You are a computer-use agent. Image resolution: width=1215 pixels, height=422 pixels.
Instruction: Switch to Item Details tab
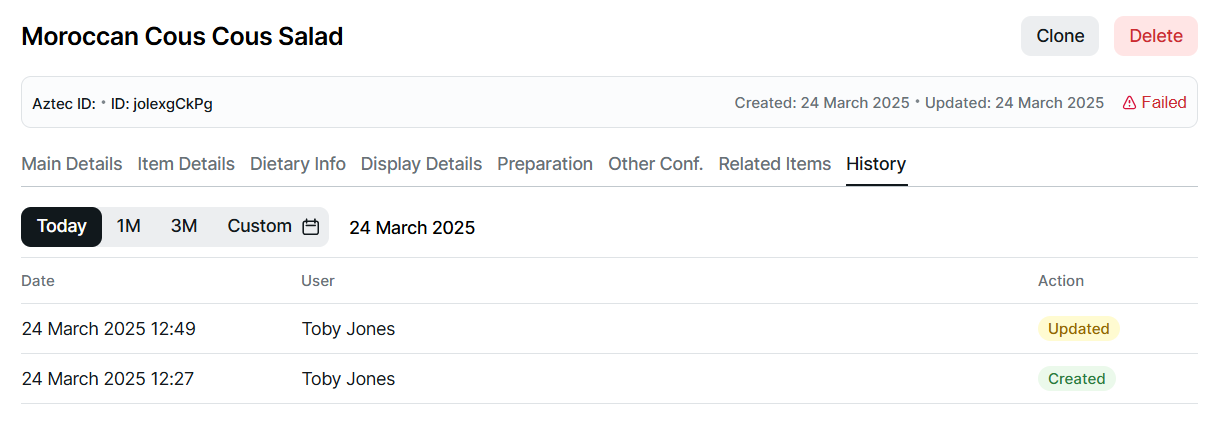click(186, 164)
